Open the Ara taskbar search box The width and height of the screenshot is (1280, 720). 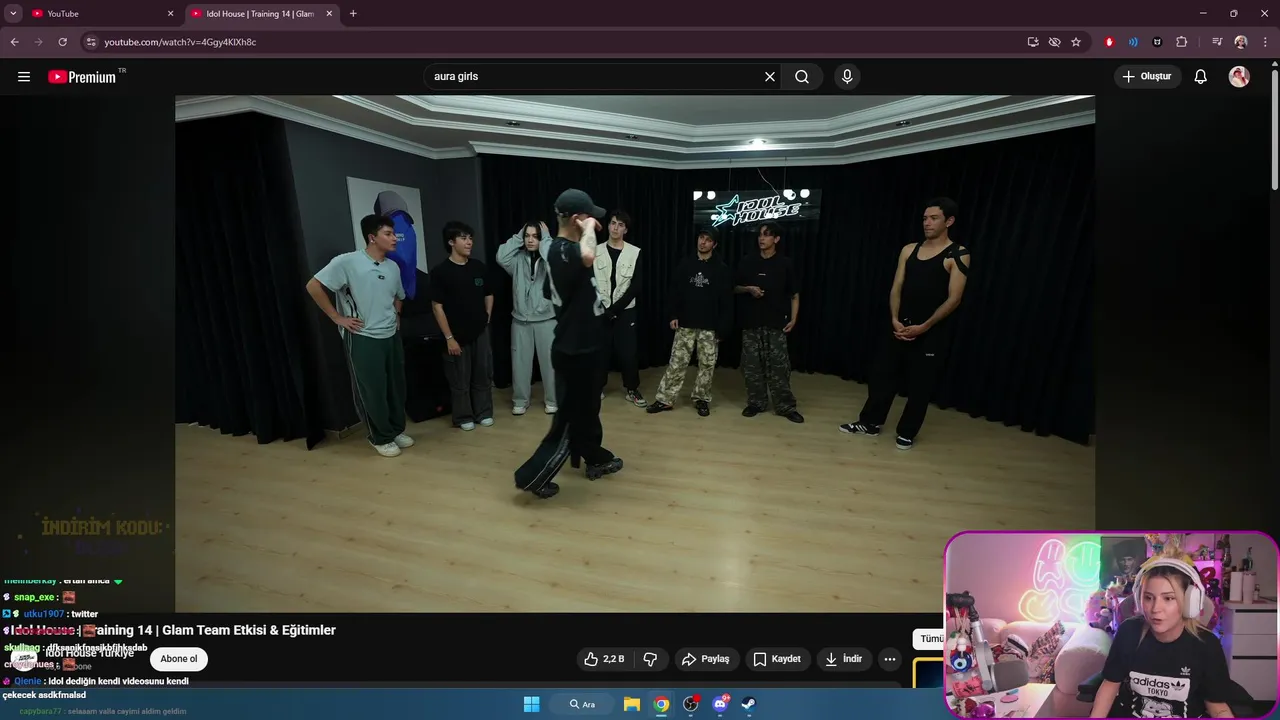583,704
